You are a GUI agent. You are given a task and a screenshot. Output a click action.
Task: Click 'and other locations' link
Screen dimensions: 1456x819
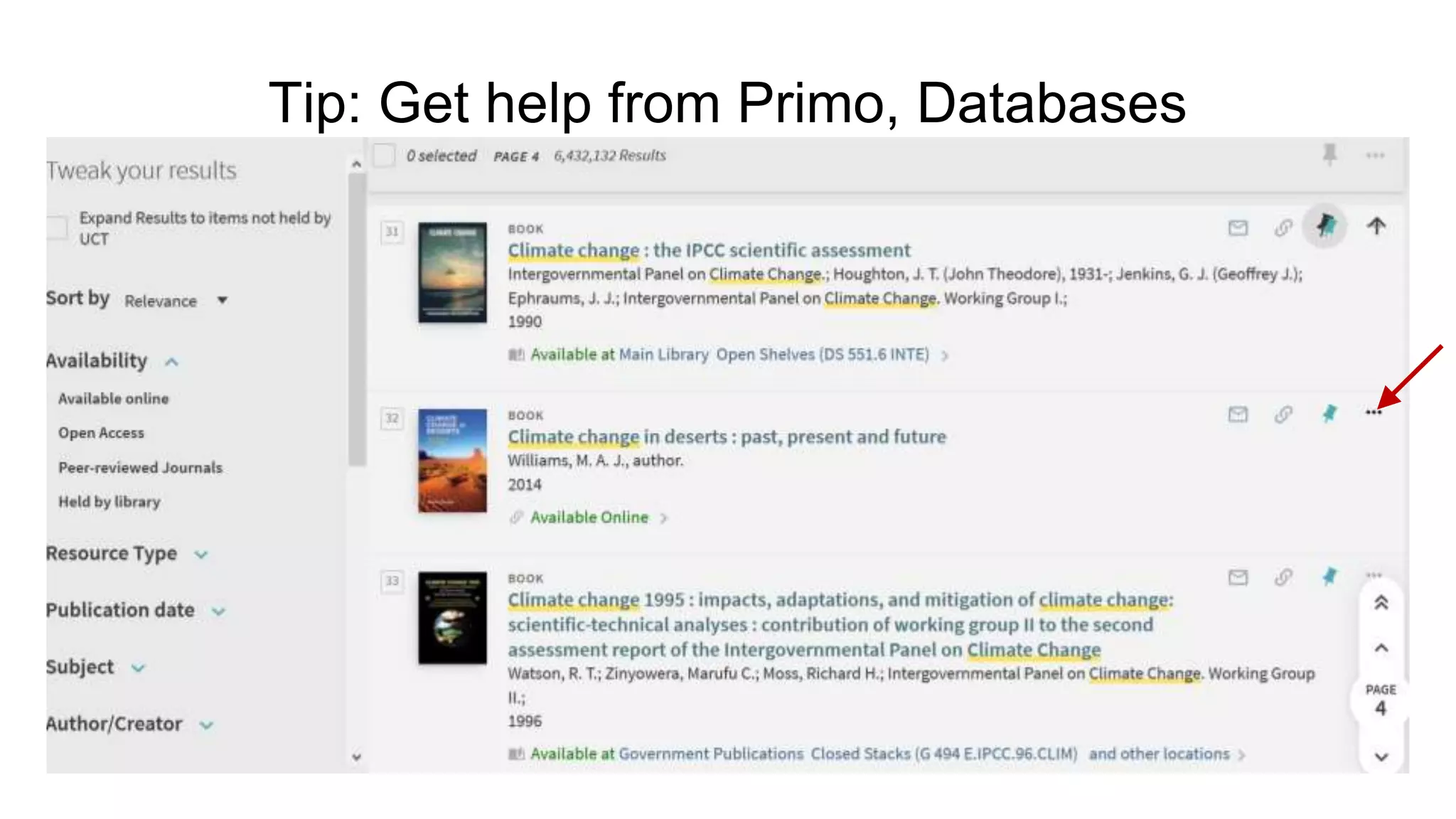(1159, 754)
